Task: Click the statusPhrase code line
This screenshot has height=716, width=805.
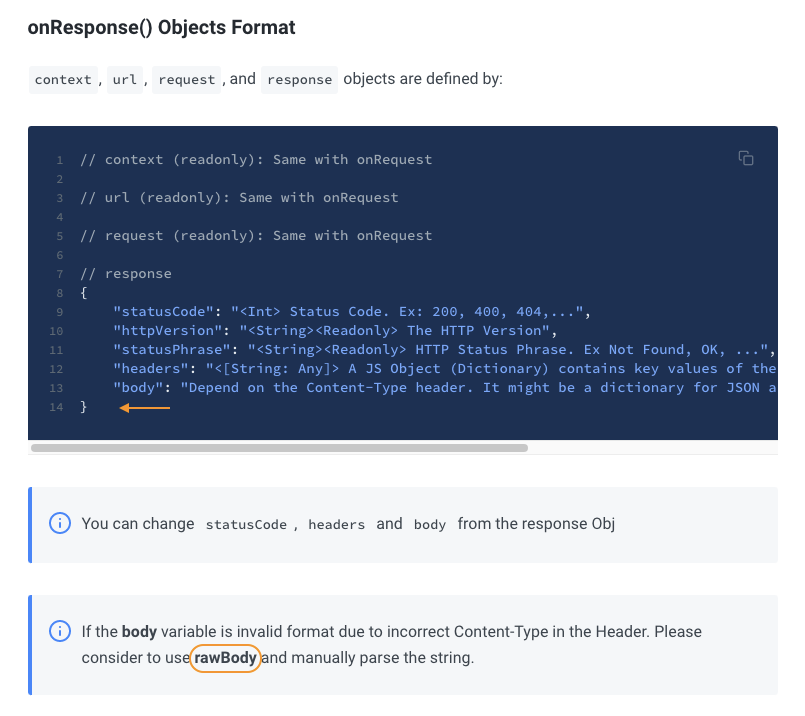Action: 300,349
